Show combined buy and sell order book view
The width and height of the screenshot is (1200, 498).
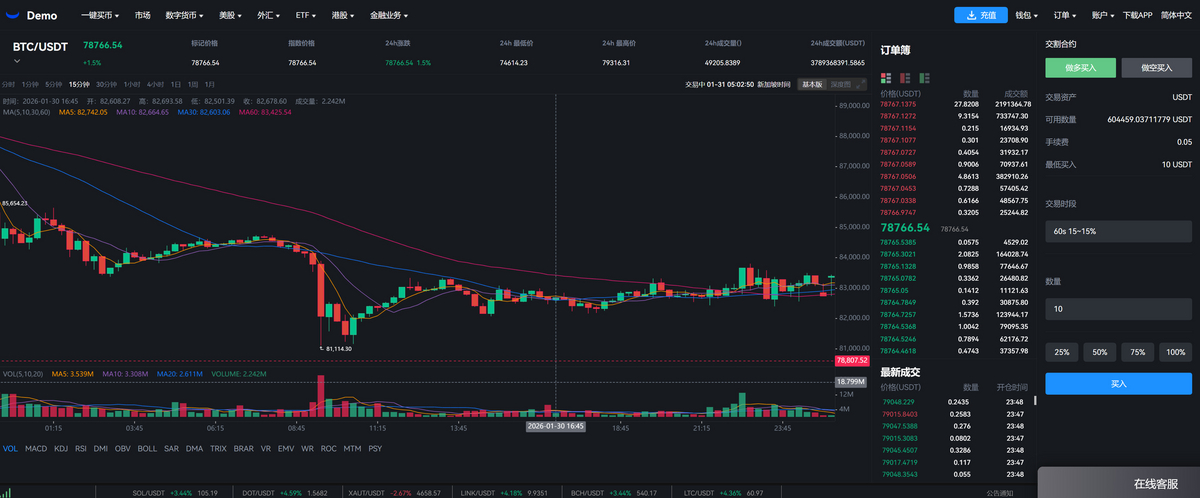pos(885,77)
